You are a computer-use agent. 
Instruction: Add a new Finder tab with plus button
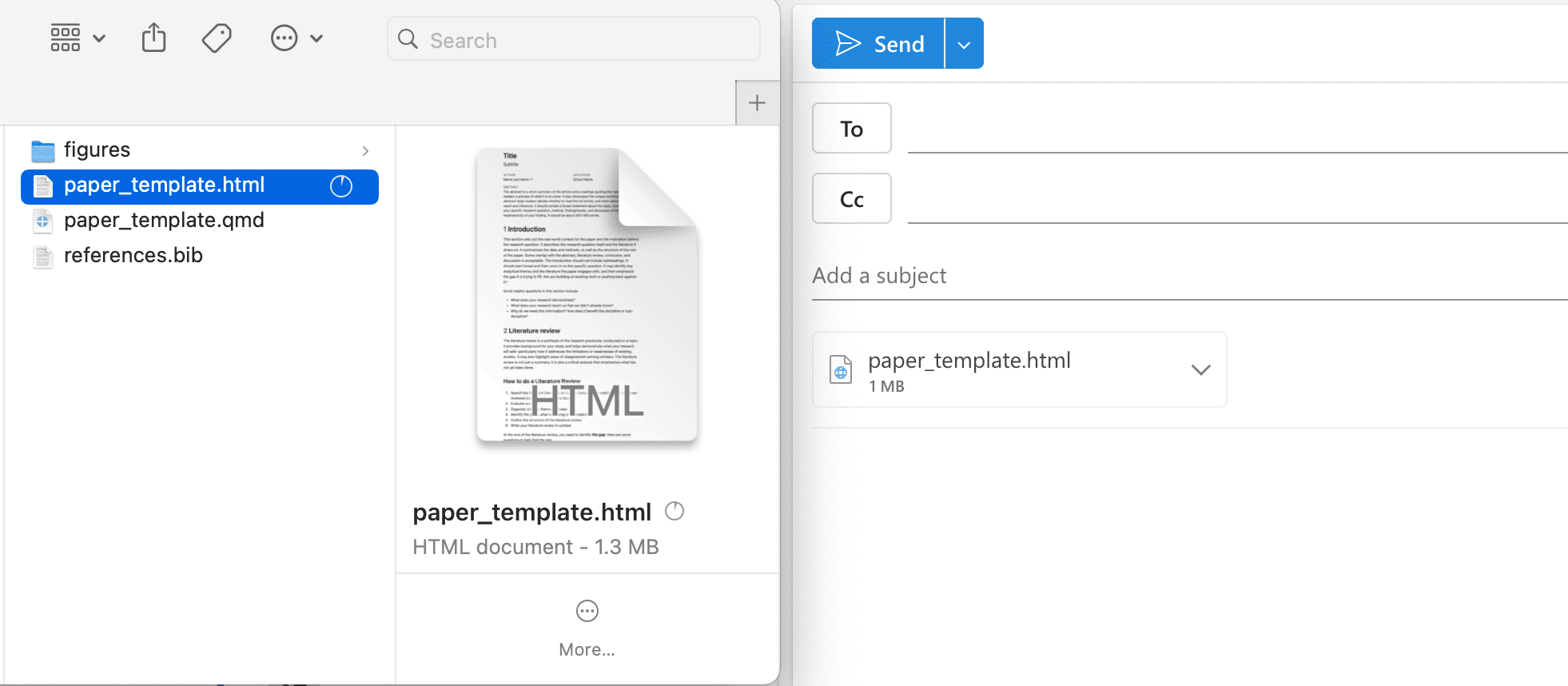[757, 103]
